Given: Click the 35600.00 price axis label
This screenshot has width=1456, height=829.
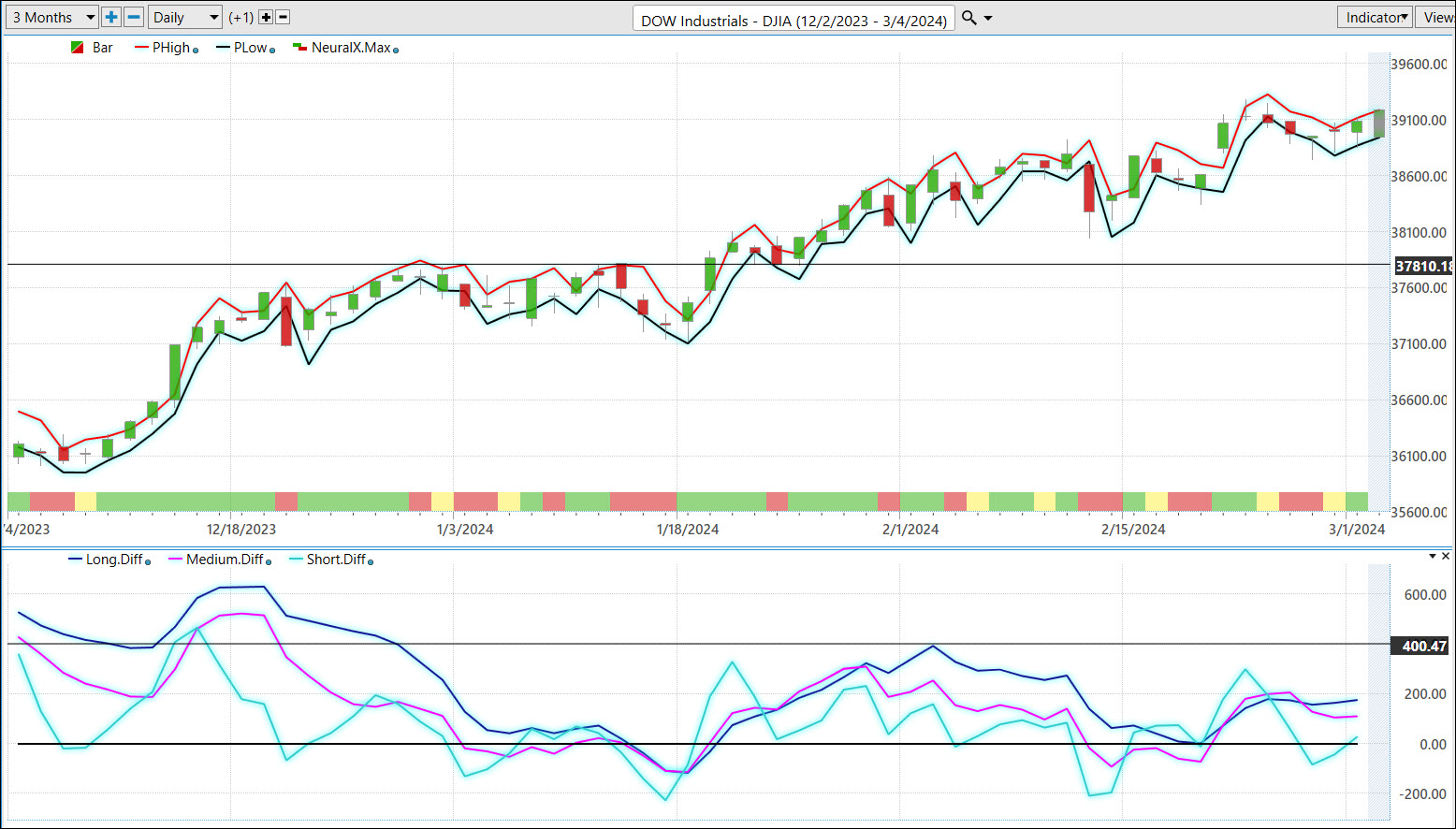Looking at the screenshot, I should (x=1419, y=513).
